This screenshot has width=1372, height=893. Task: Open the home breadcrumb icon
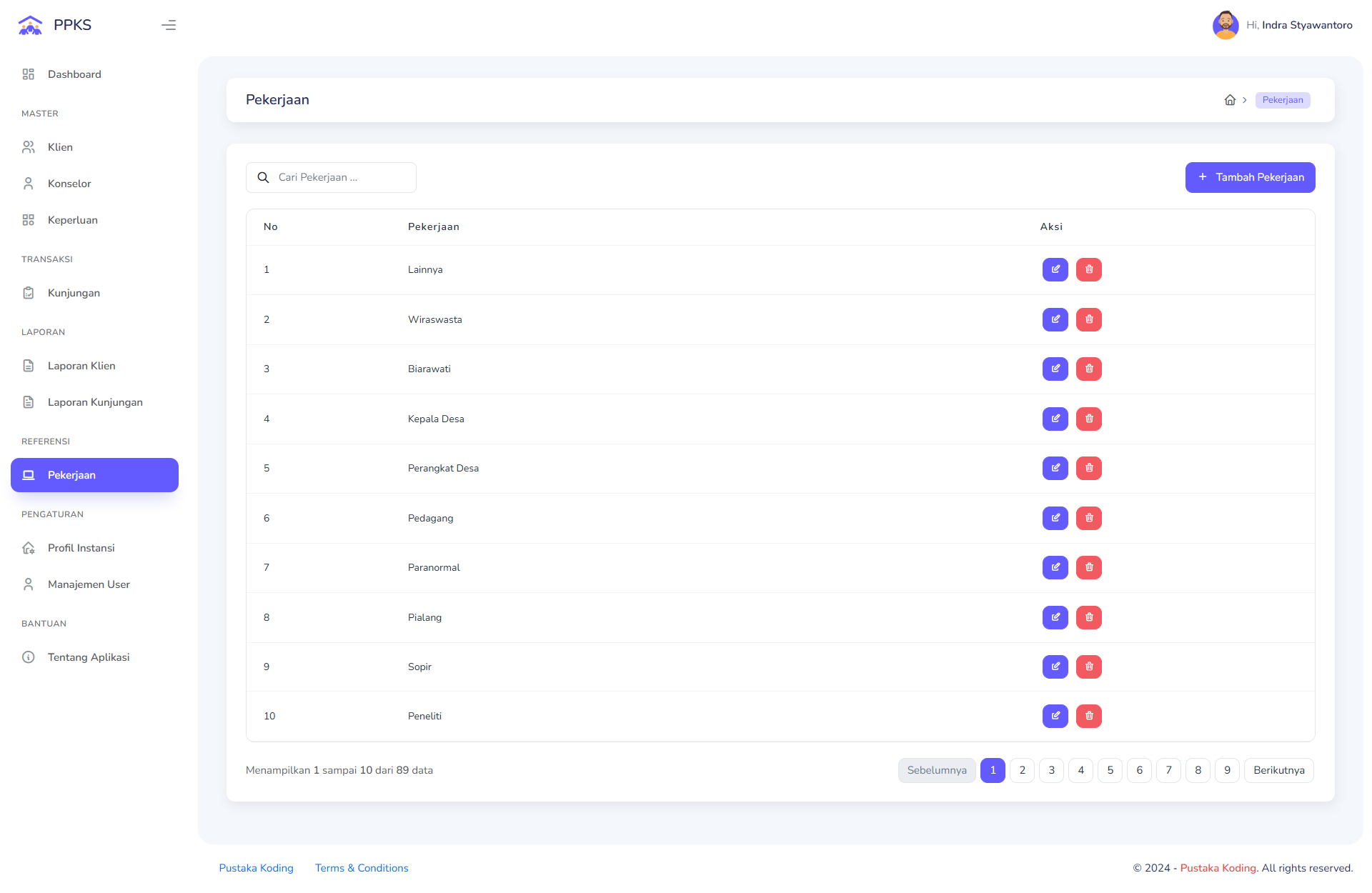pyautogui.click(x=1231, y=100)
